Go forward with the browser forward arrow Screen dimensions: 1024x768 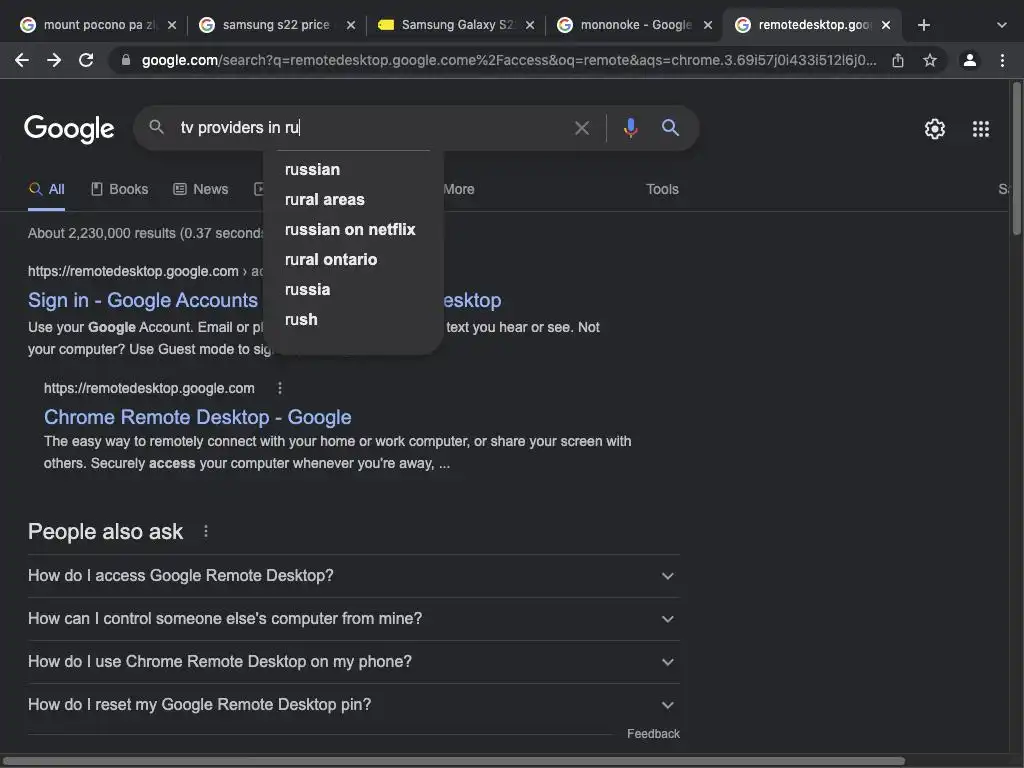54,60
